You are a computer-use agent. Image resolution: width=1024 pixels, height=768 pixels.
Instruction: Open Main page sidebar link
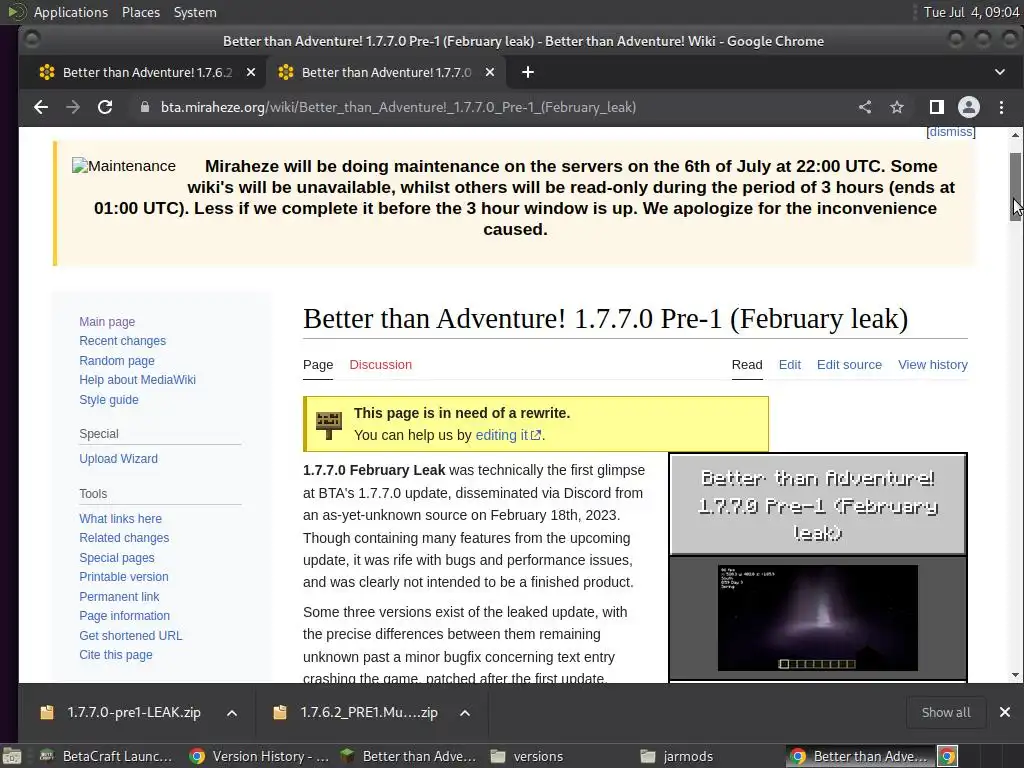(x=107, y=321)
